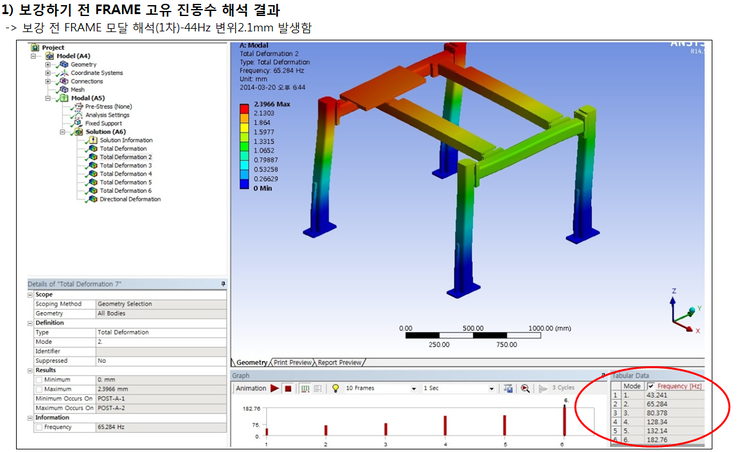This screenshot has width=740, height=452.
Task: Select tabular row with 43.241 Hz
Action: pos(657,395)
